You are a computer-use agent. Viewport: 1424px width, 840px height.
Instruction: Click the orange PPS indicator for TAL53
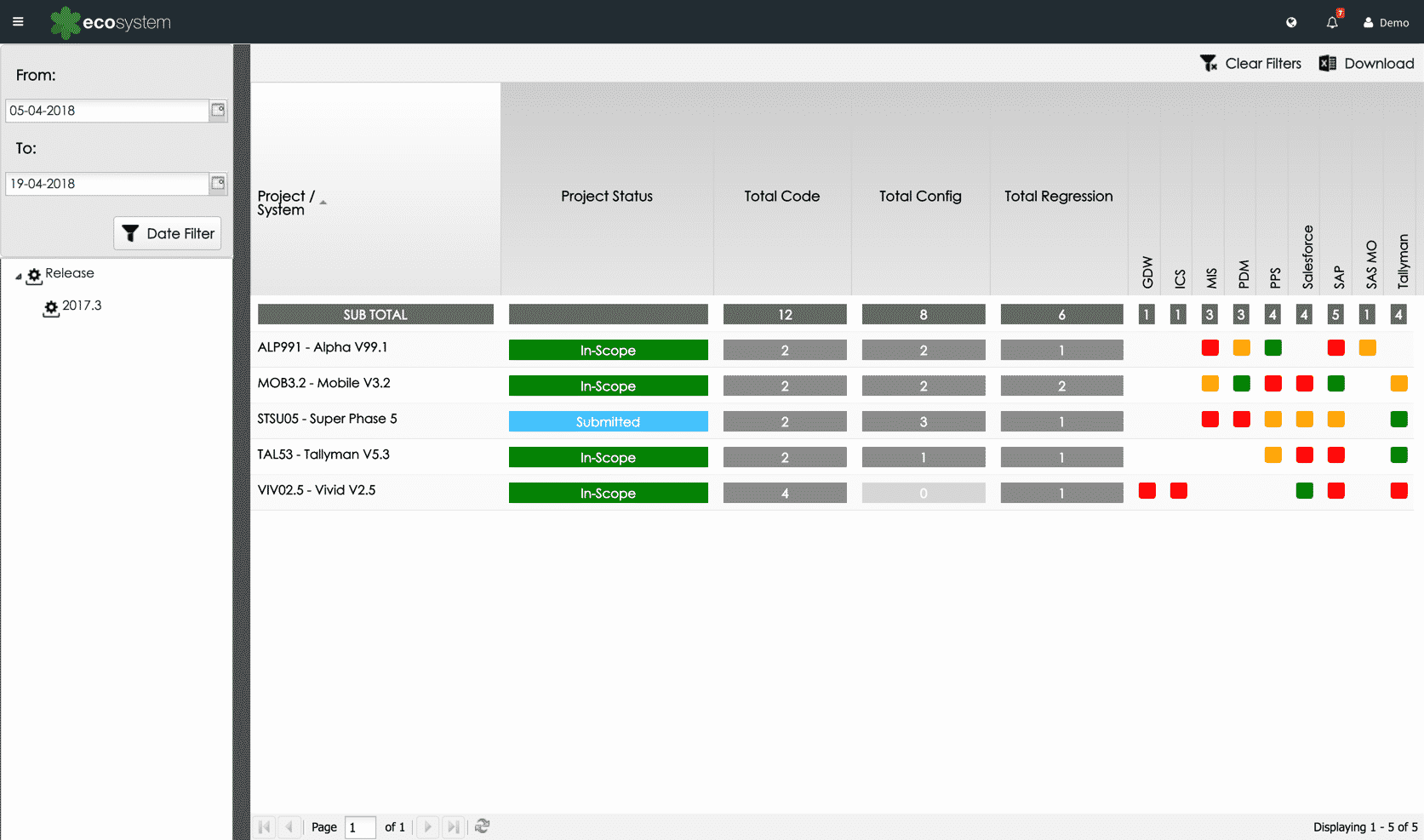point(1273,454)
